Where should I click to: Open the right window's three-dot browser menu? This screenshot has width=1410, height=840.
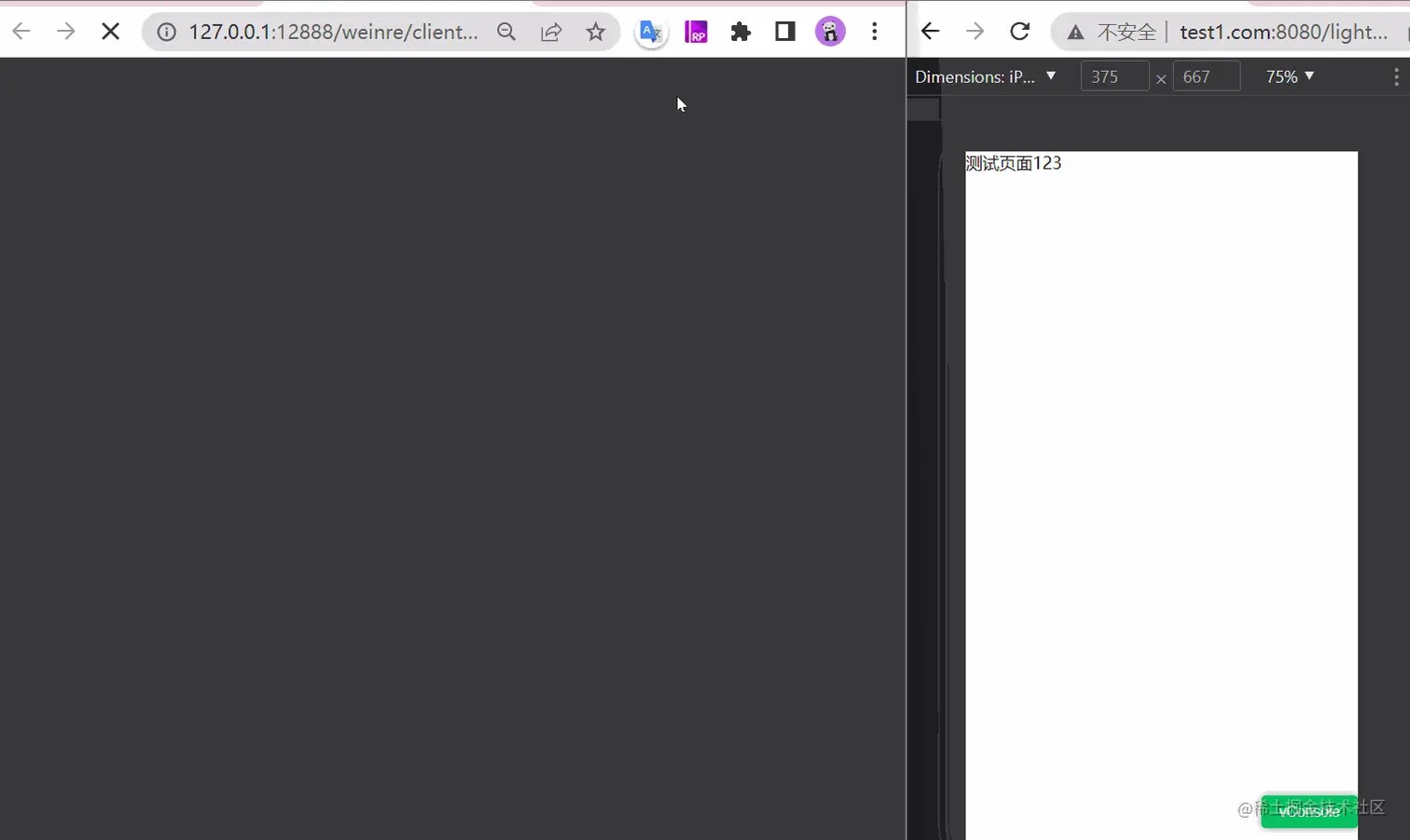[1406, 31]
